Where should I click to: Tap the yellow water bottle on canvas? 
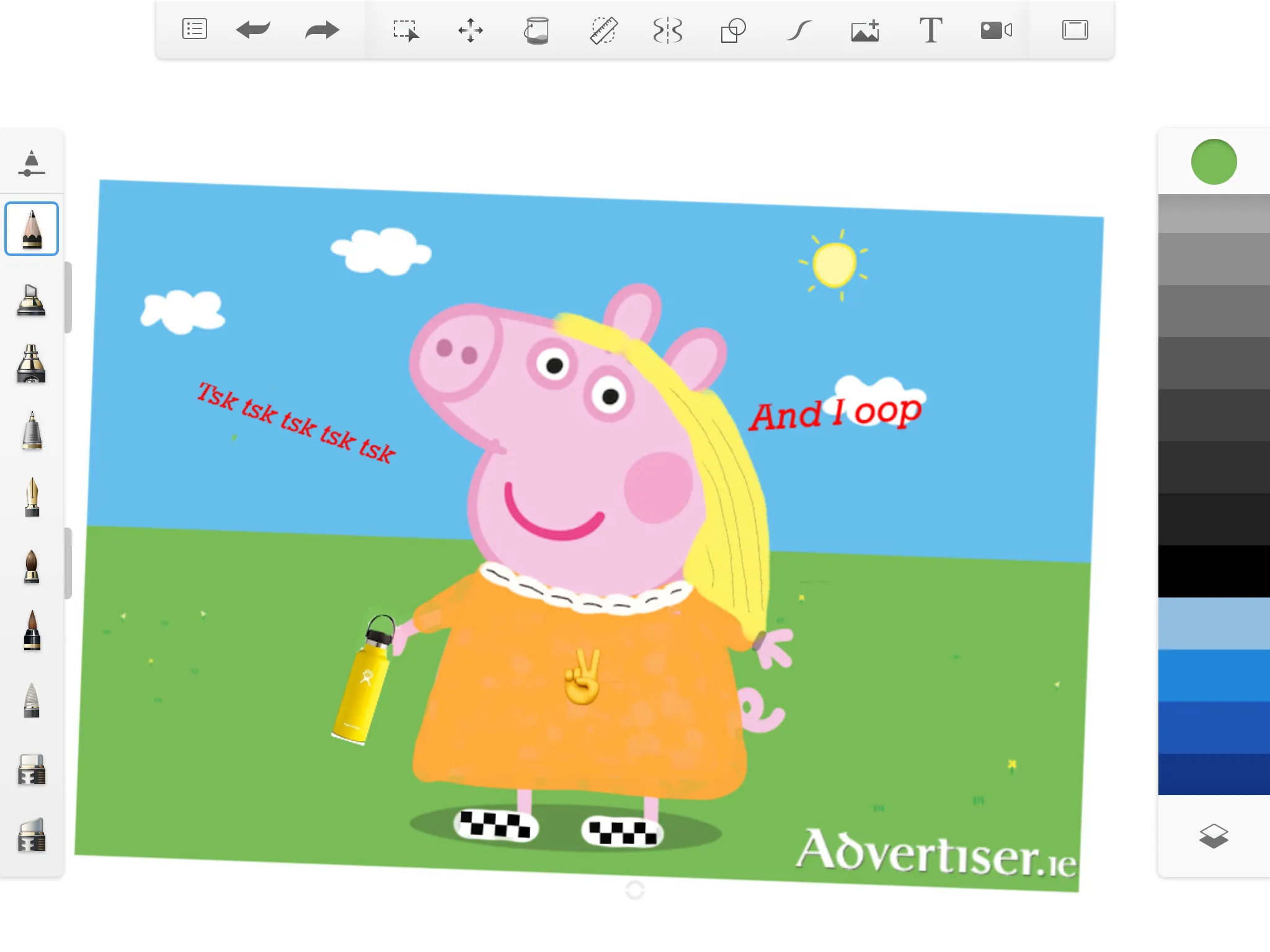coord(365,679)
